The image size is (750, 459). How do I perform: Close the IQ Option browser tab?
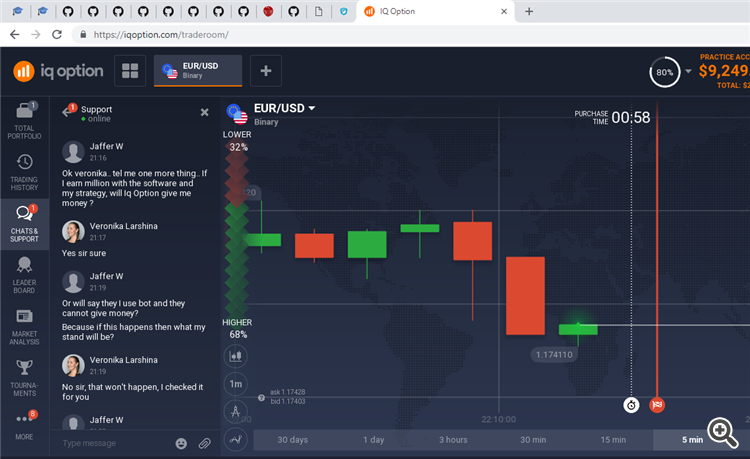(x=504, y=11)
